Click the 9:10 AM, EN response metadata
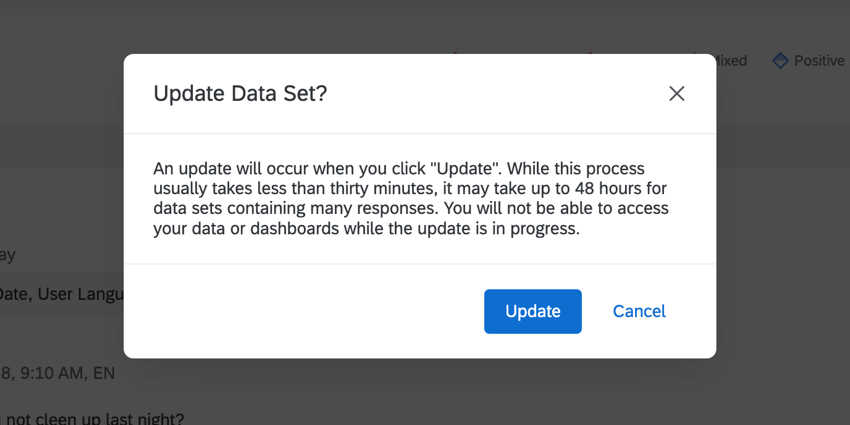Viewport: 850px width, 425px height. pyautogui.click(x=60, y=373)
